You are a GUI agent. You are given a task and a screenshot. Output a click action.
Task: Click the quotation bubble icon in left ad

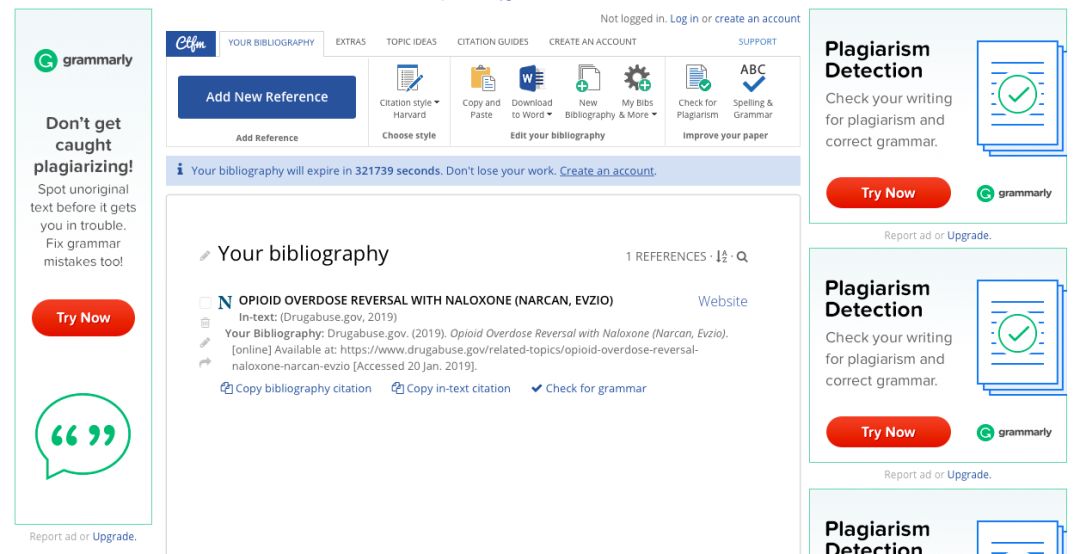point(83,436)
